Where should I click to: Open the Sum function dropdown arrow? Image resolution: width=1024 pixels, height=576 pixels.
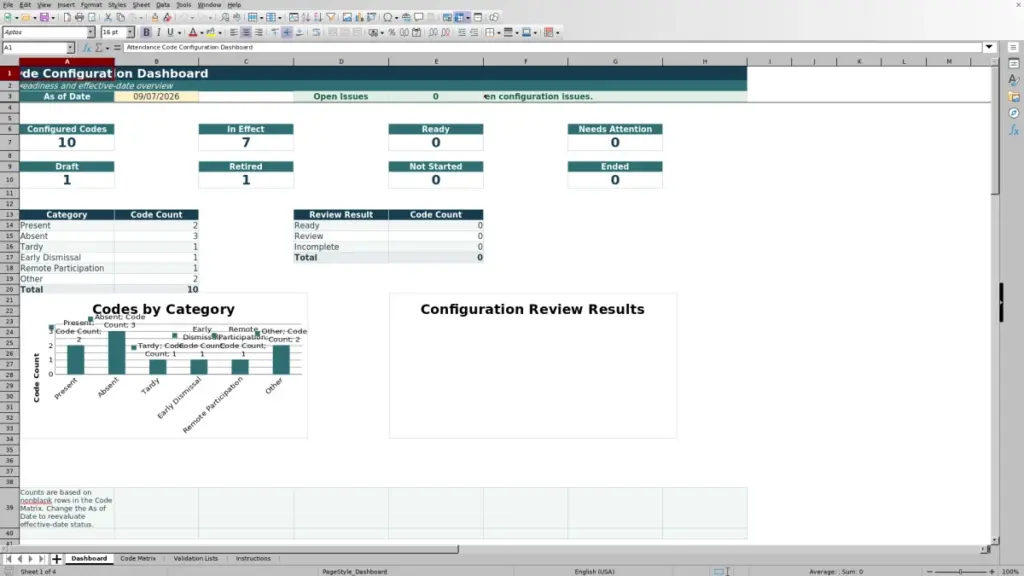click(107, 48)
